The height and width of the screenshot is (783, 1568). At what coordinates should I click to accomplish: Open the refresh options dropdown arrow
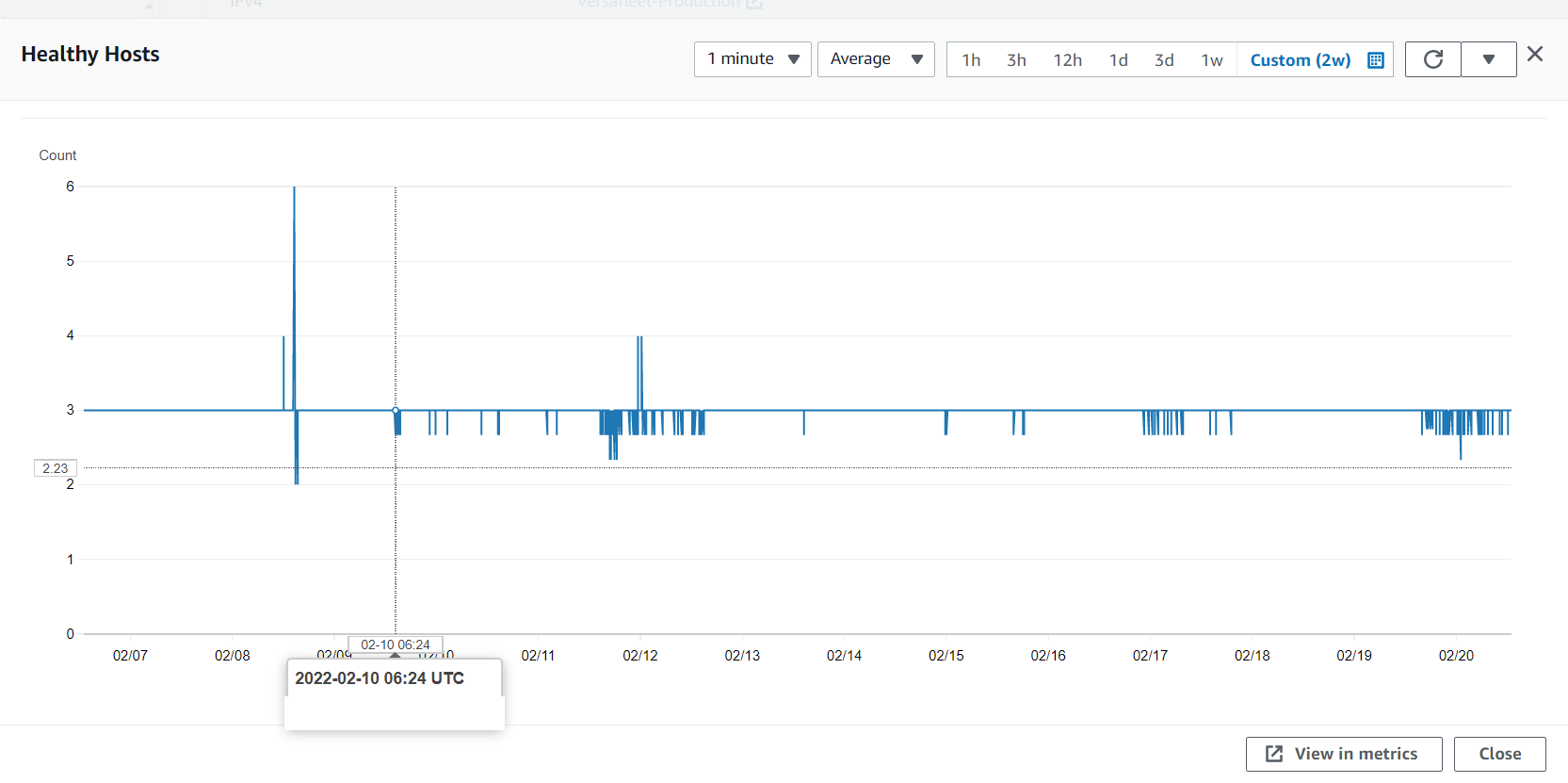coord(1489,59)
